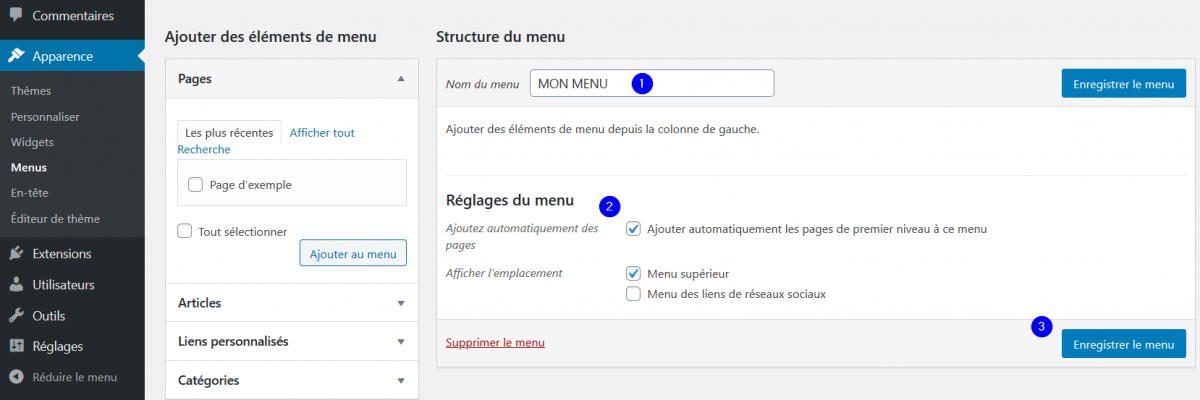Click the Nom du menu text field
The height and width of the screenshot is (400, 1200).
[x=651, y=84]
